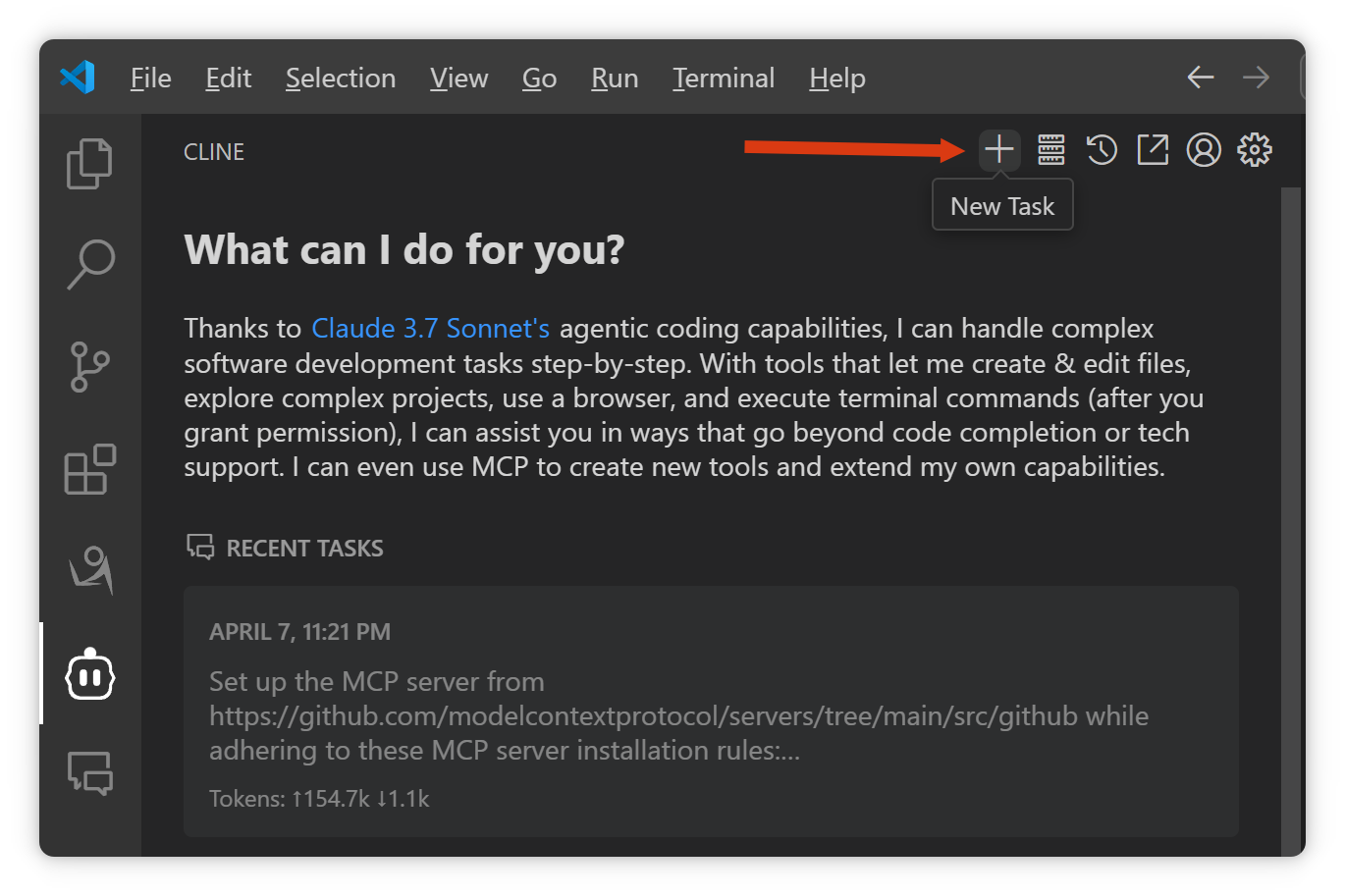Open the Run menu
The height and width of the screenshot is (896, 1345).
[615, 79]
